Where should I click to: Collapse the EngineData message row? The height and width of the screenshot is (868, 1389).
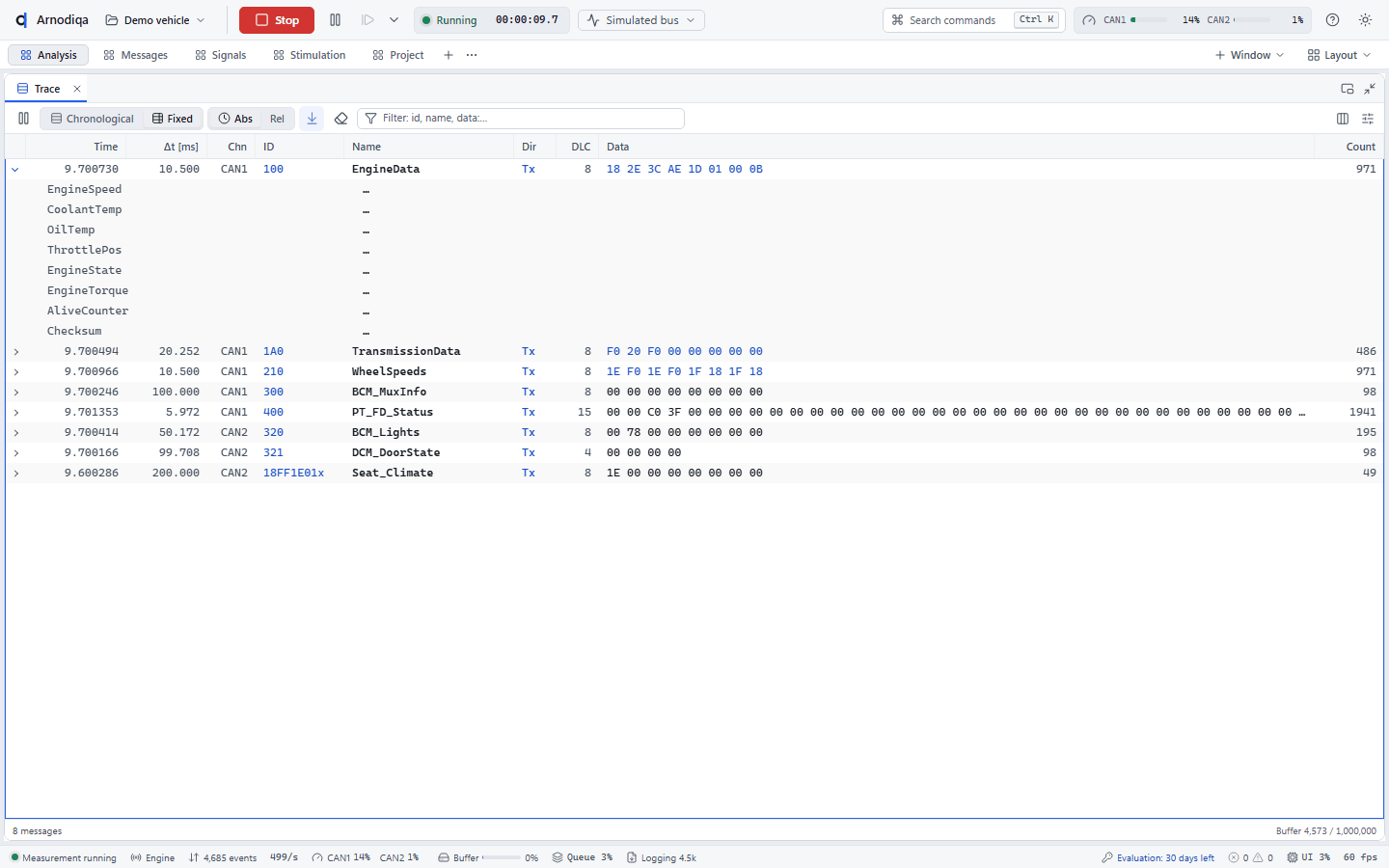coord(15,170)
